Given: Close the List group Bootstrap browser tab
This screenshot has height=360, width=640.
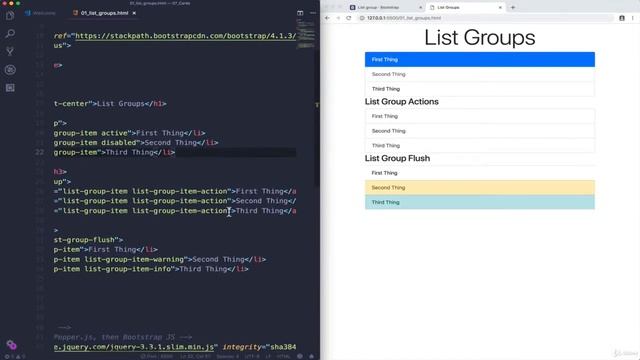Looking at the screenshot, I should [x=420, y=7].
